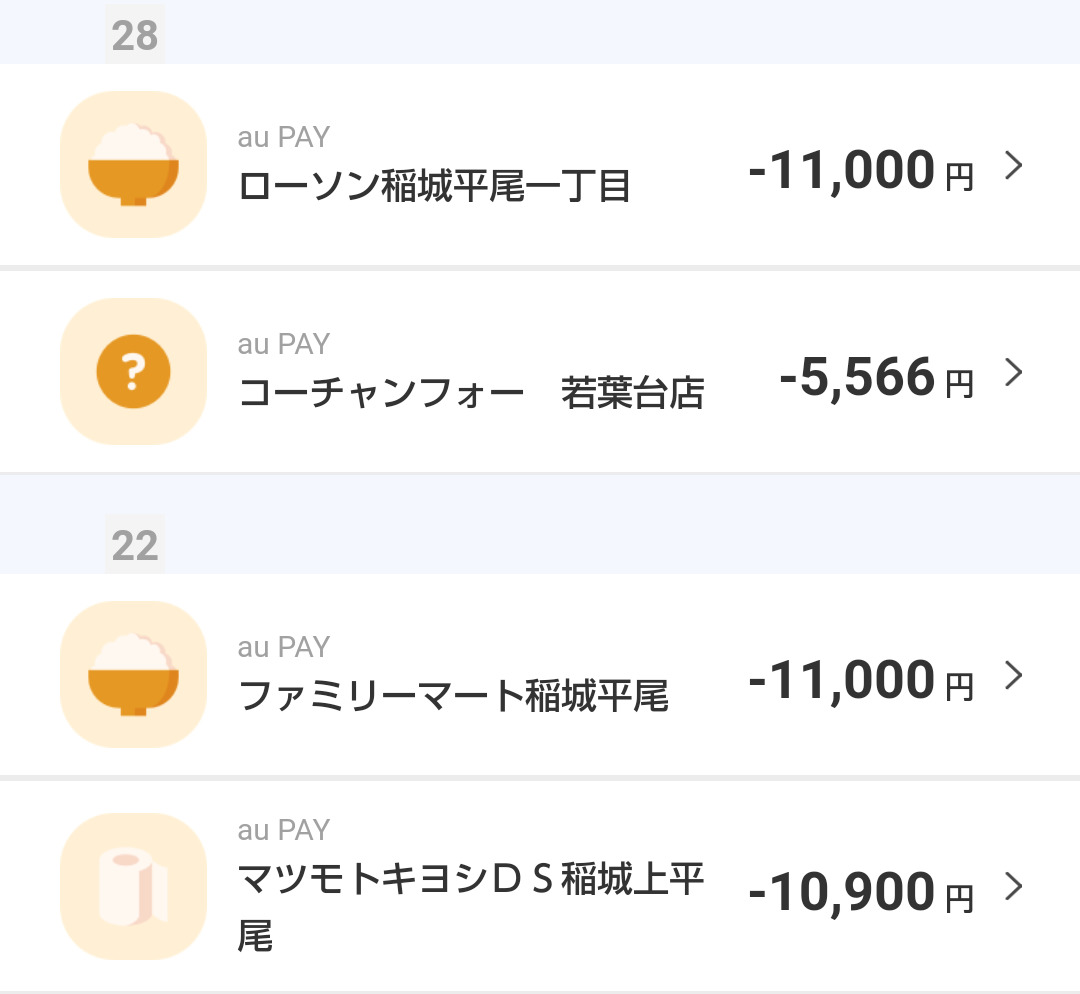Tap the rice bowl icon for ローソン稲城平尾一丁目
This screenshot has width=1080, height=994.
(133, 165)
